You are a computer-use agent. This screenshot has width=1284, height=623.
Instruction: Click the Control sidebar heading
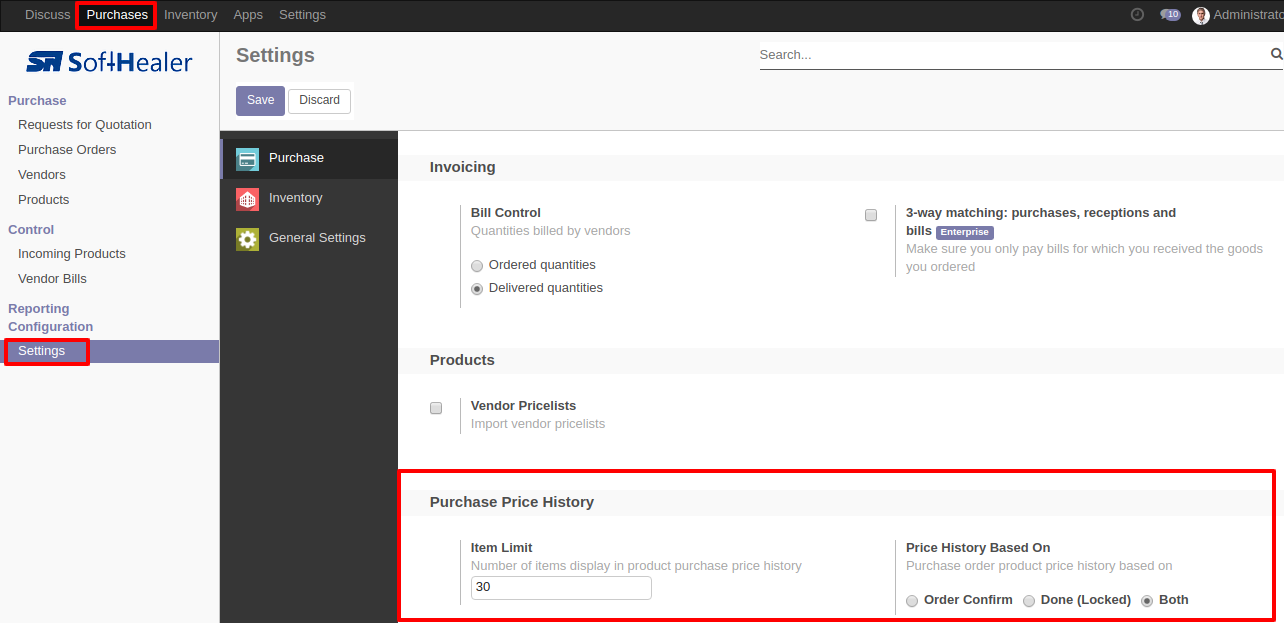click(31, 230)
